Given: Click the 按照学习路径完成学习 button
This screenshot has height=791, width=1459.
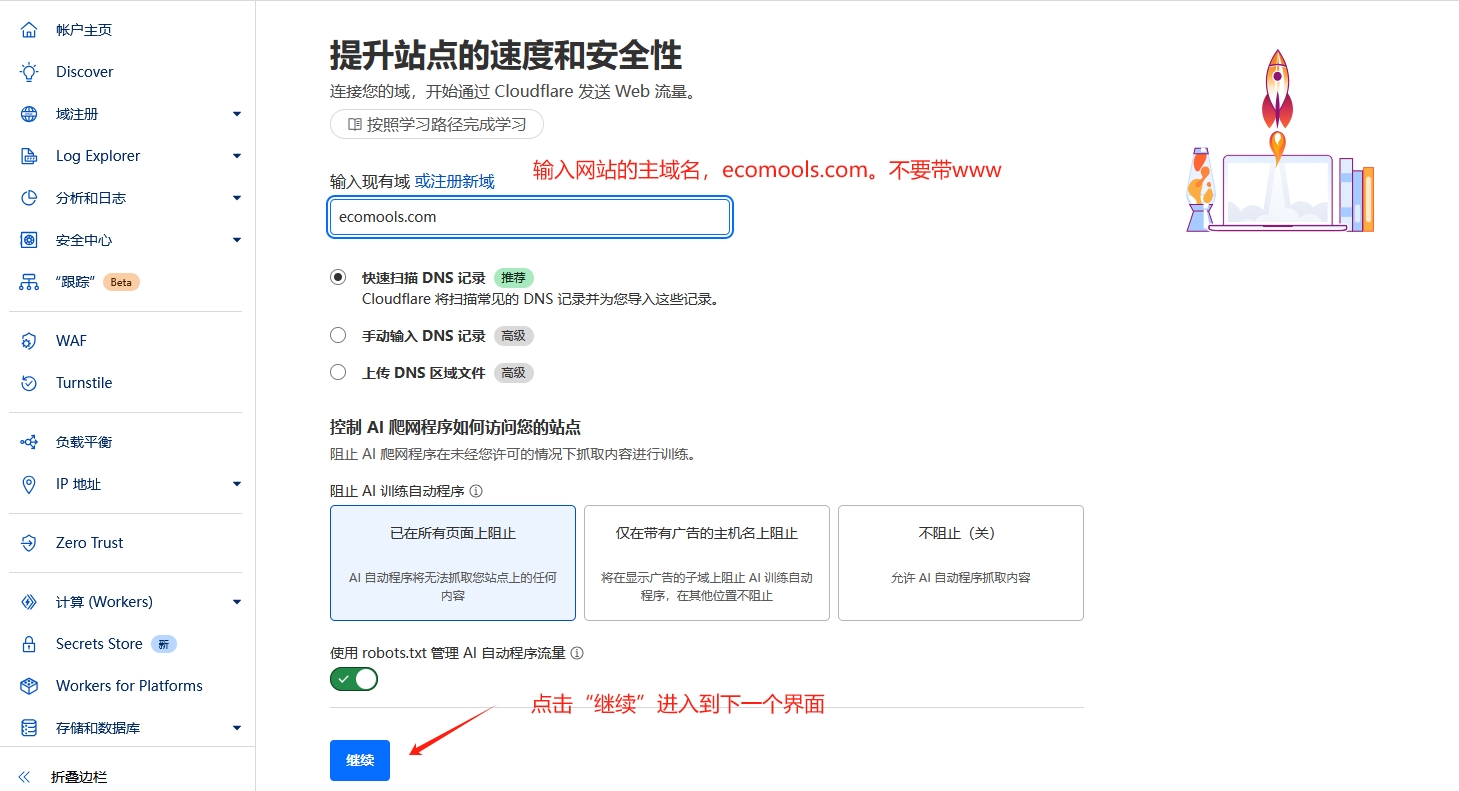Looking at the screenshot, I should tap(437, 125).
